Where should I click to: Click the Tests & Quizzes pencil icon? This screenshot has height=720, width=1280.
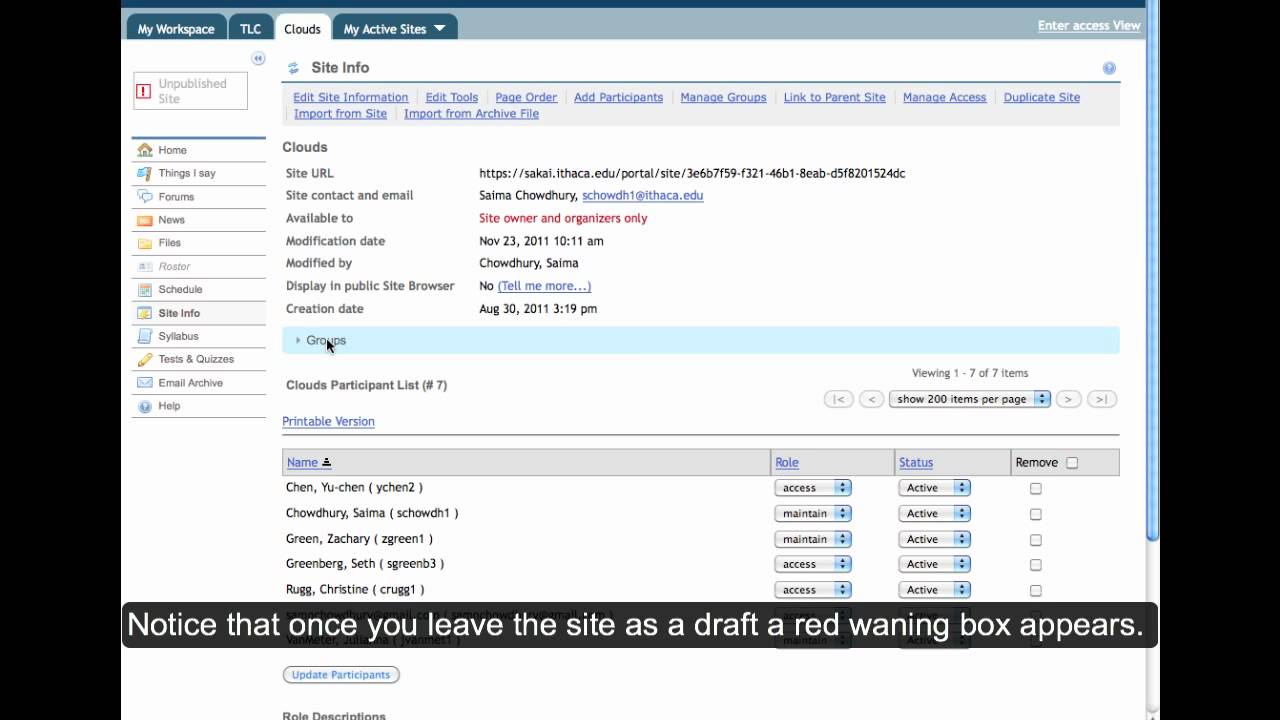tap(145, 359)
